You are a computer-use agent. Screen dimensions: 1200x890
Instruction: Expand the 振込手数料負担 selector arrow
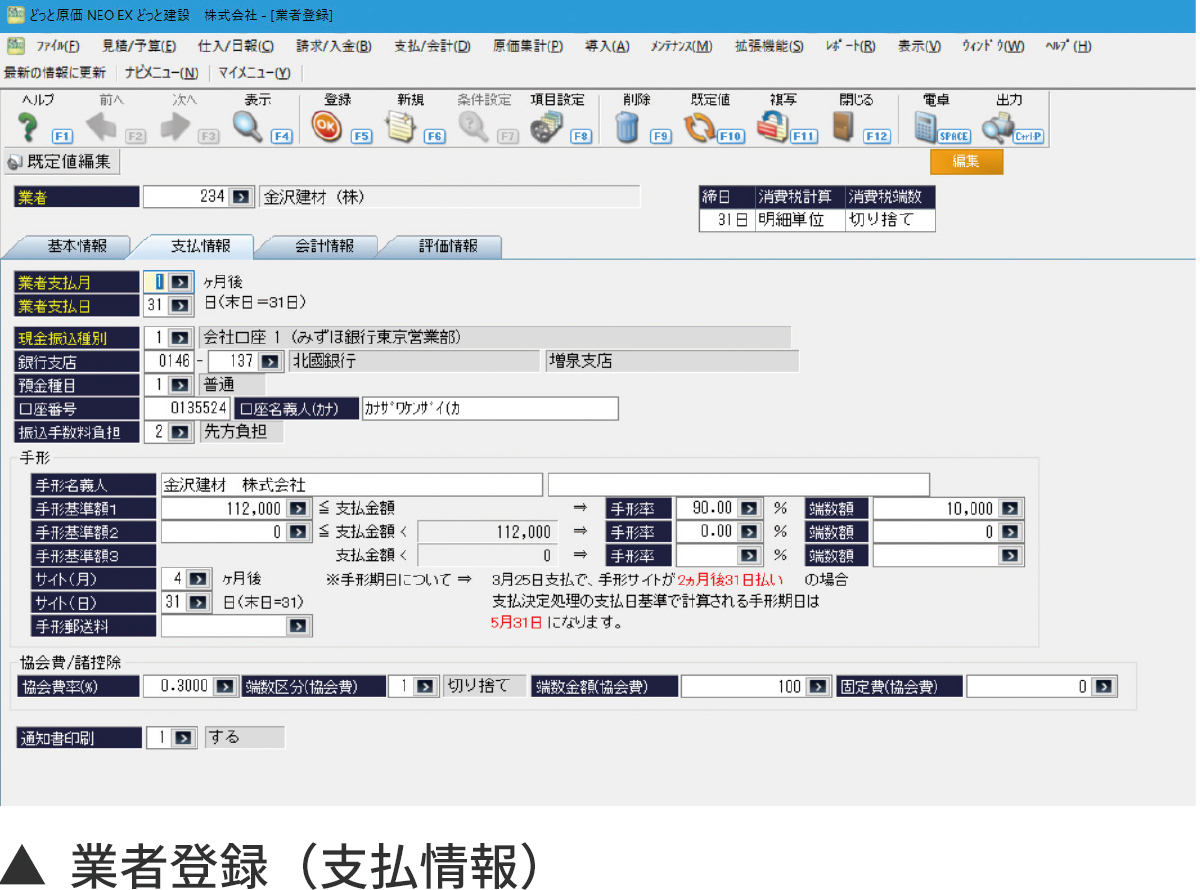[x=178, y=432]
